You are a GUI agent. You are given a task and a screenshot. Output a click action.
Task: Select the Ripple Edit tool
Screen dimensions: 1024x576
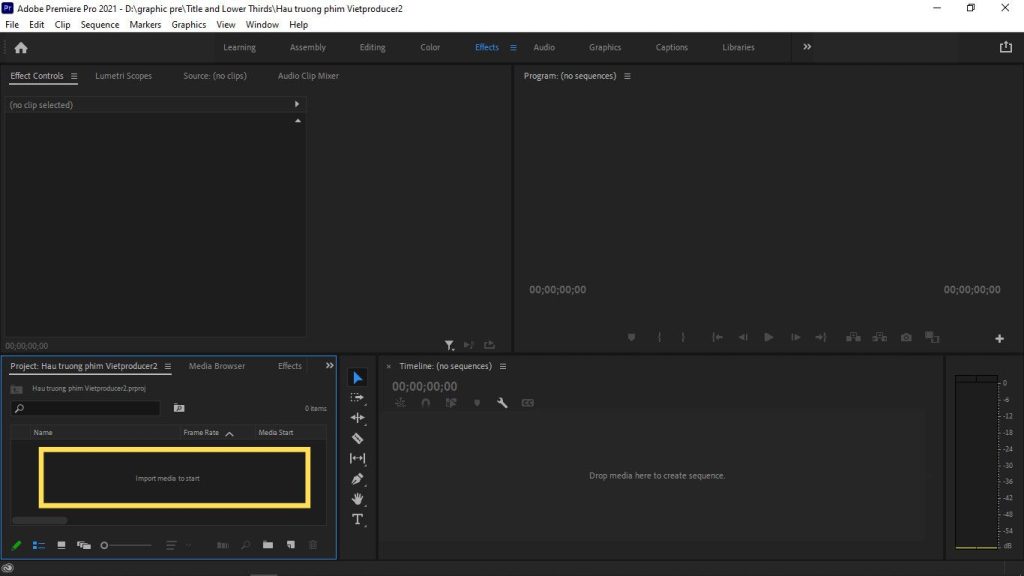click(x=357, y=418)
